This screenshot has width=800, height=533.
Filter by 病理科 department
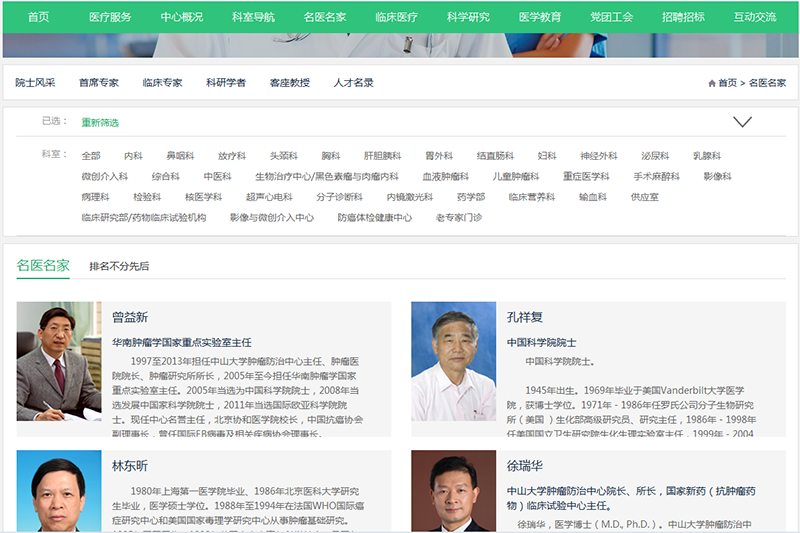pos(95,197)
